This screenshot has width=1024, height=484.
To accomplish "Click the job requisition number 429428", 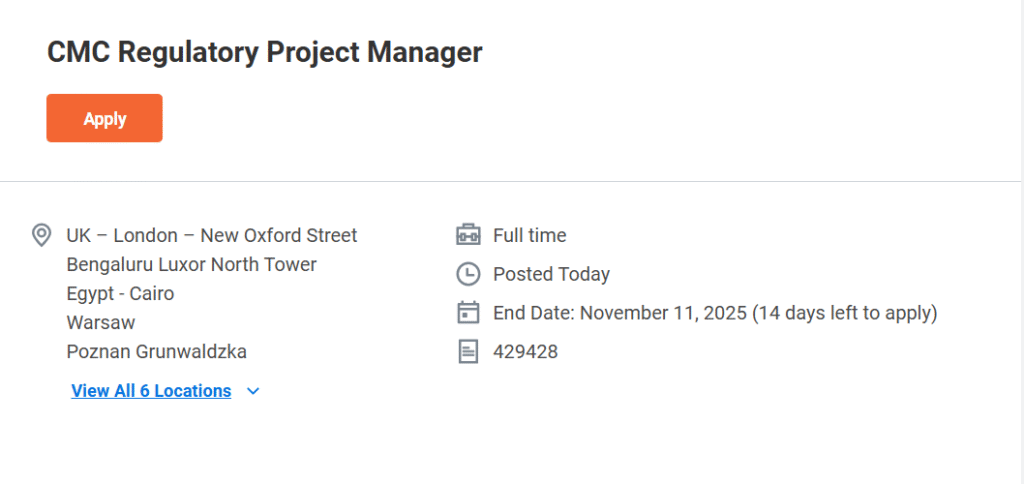I will (x=525, y=352).
